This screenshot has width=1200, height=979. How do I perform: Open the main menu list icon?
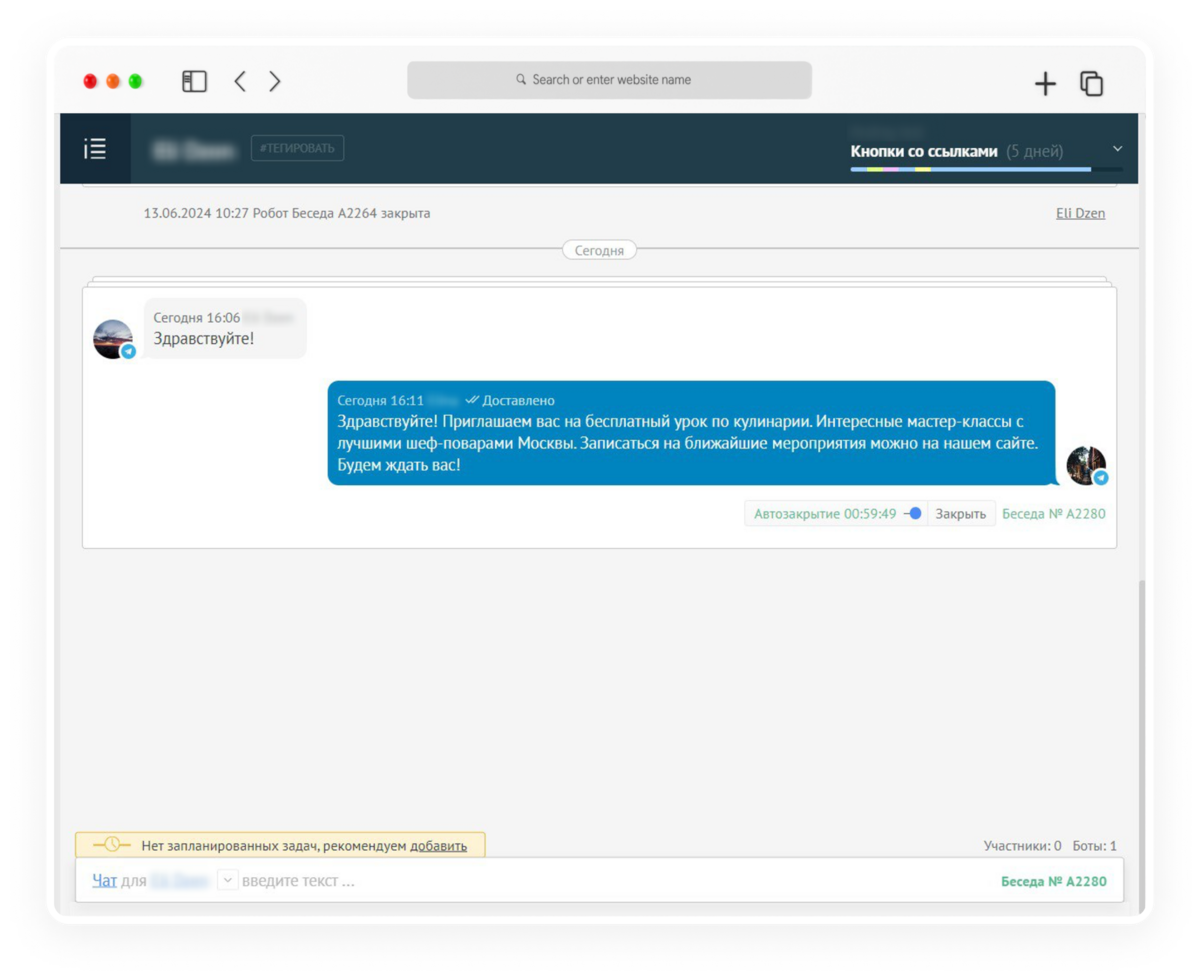tap(95, 149)
